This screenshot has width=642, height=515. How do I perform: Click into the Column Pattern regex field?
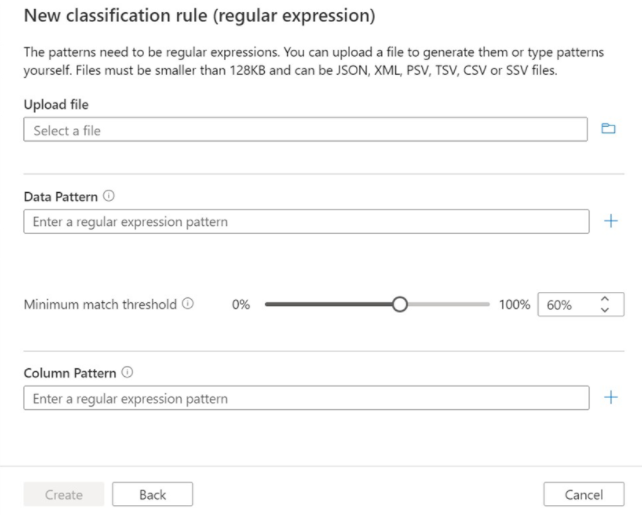pyautogui.click(x=305, y=398)
